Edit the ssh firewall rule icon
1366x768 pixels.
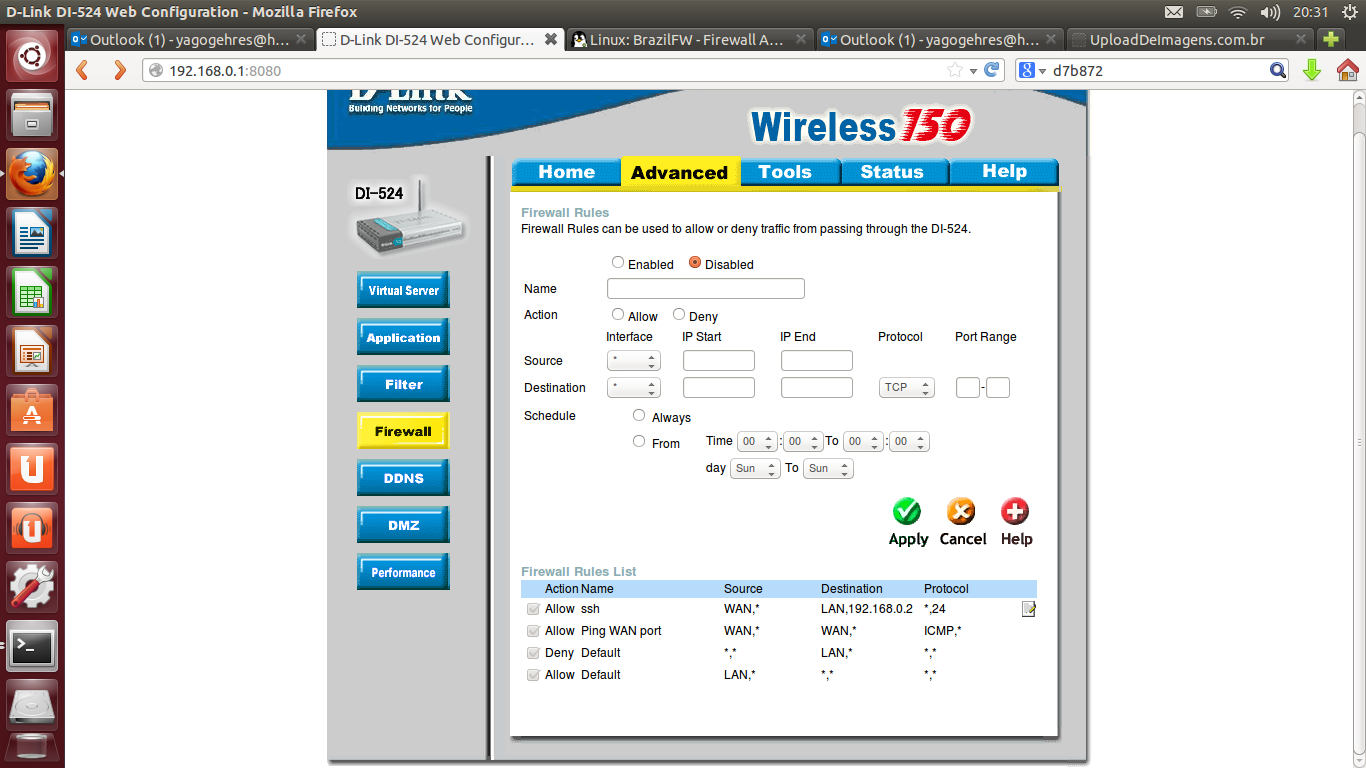(x=1028, y=609)
